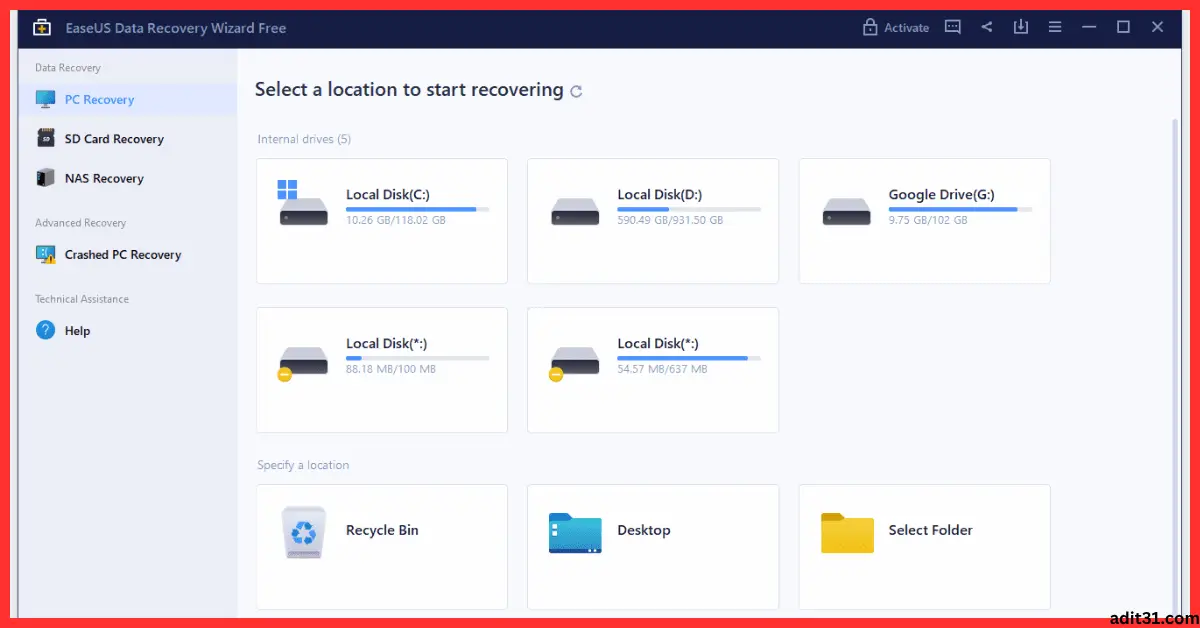
Task: Select the PC Recovery section in sidebar
Action: (x=96, y=99)
